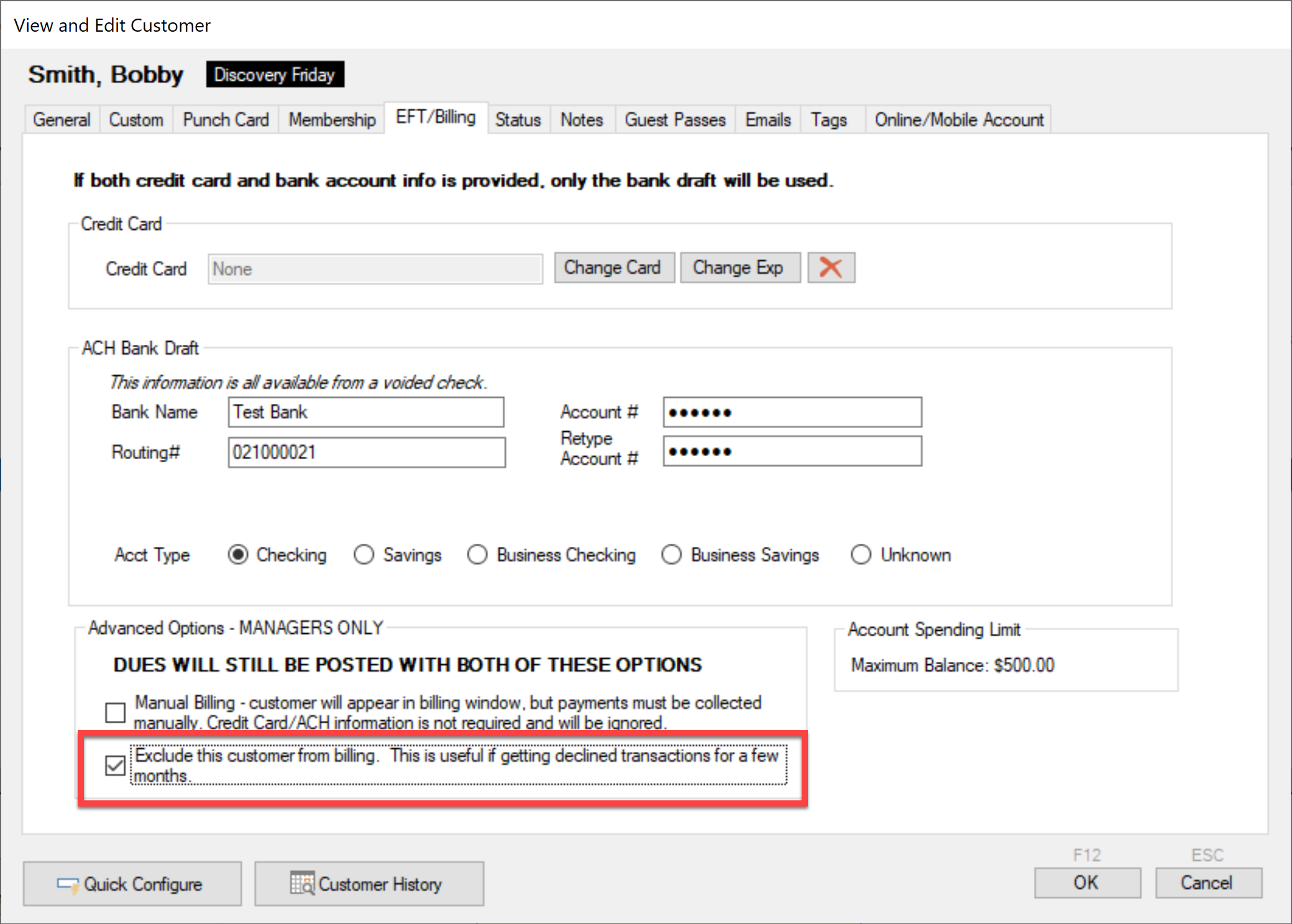
Task: Click the Change Exp button
Action: (x=740, y=268)
